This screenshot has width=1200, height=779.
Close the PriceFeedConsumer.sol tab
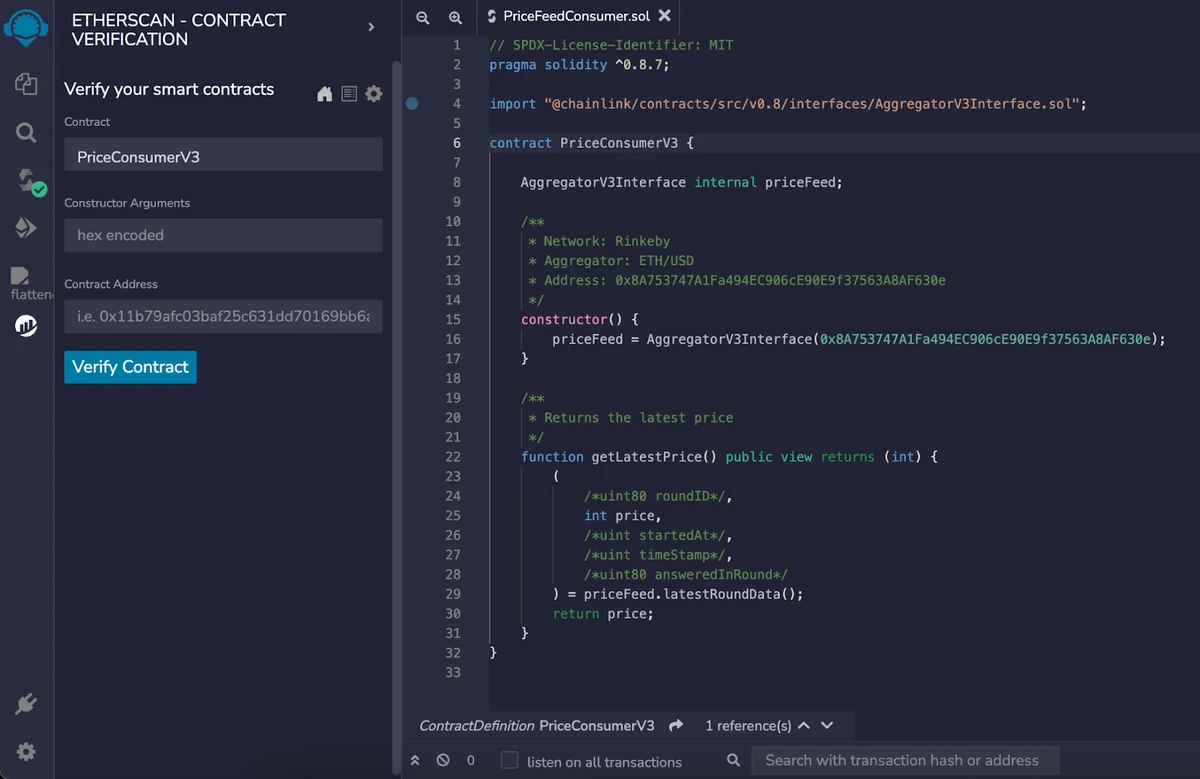coord(665,16)
